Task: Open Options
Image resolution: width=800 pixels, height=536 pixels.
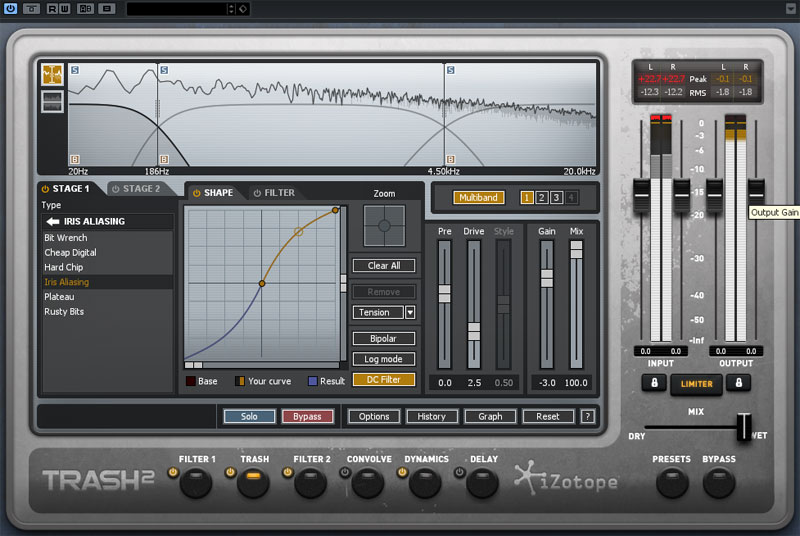Action: point(374,417)
